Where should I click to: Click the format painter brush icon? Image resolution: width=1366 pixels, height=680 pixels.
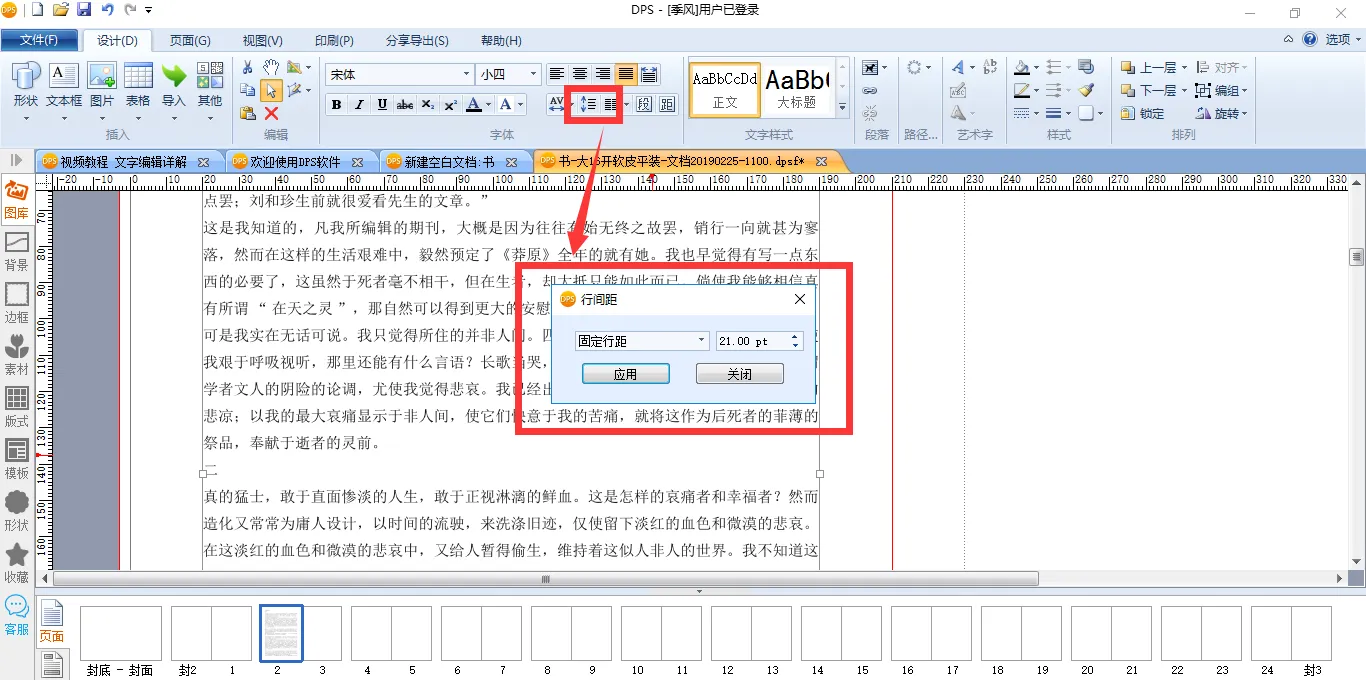point(1087,90)
